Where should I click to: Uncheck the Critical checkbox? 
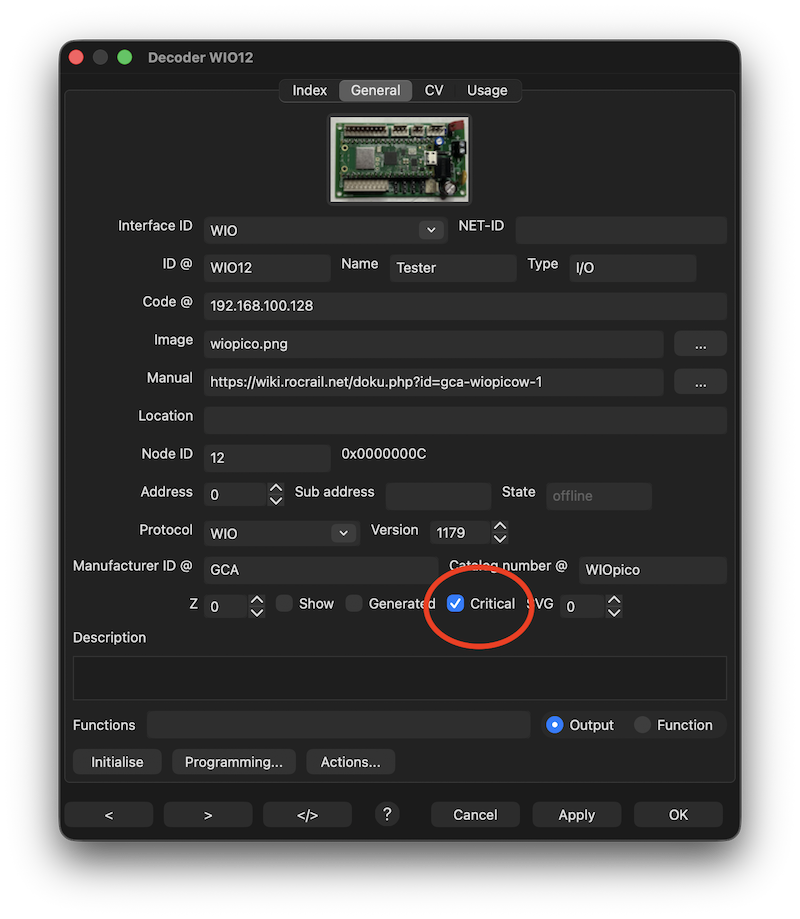coord(456,604)
